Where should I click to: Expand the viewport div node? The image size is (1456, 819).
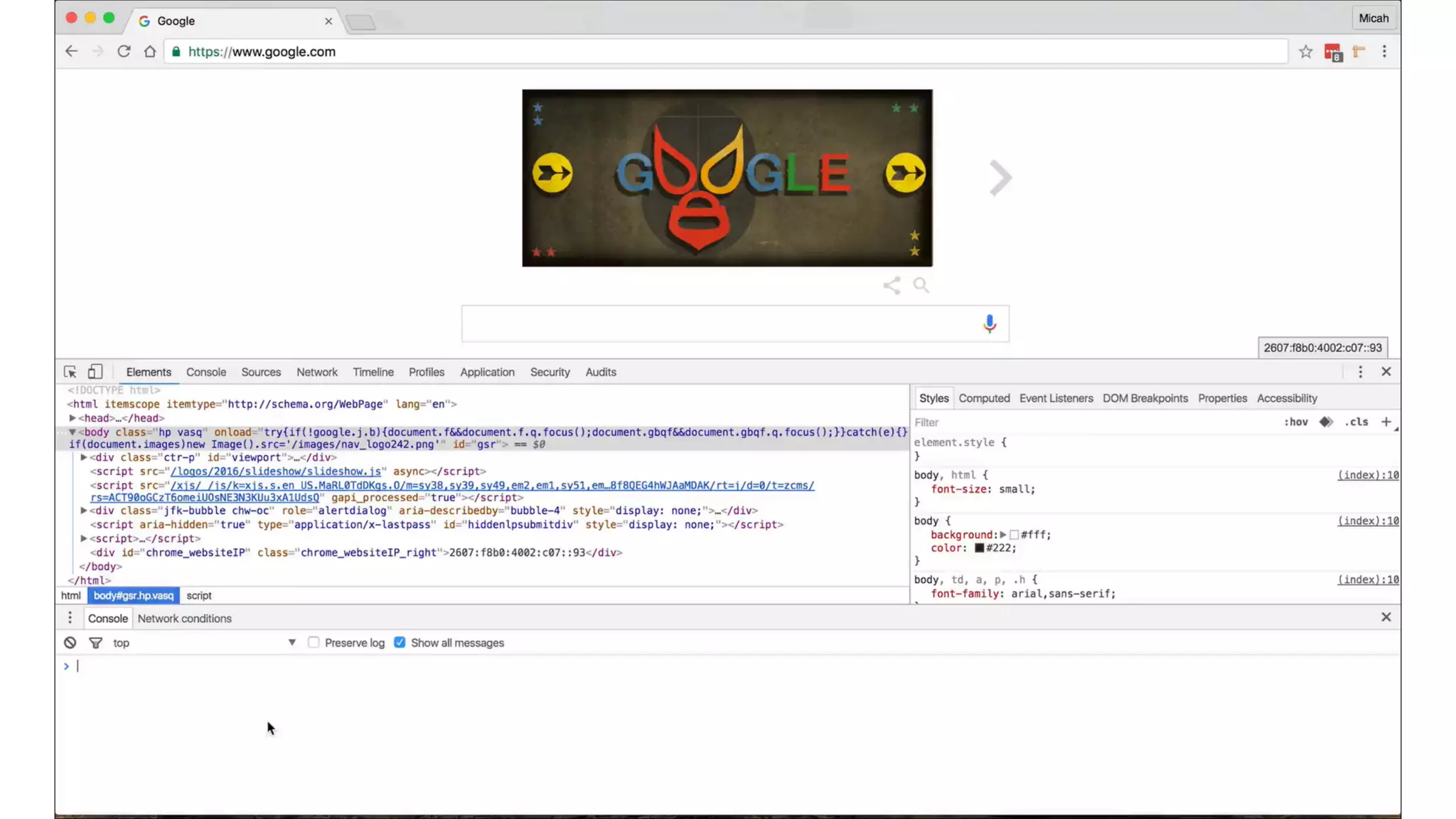(84, 457)
